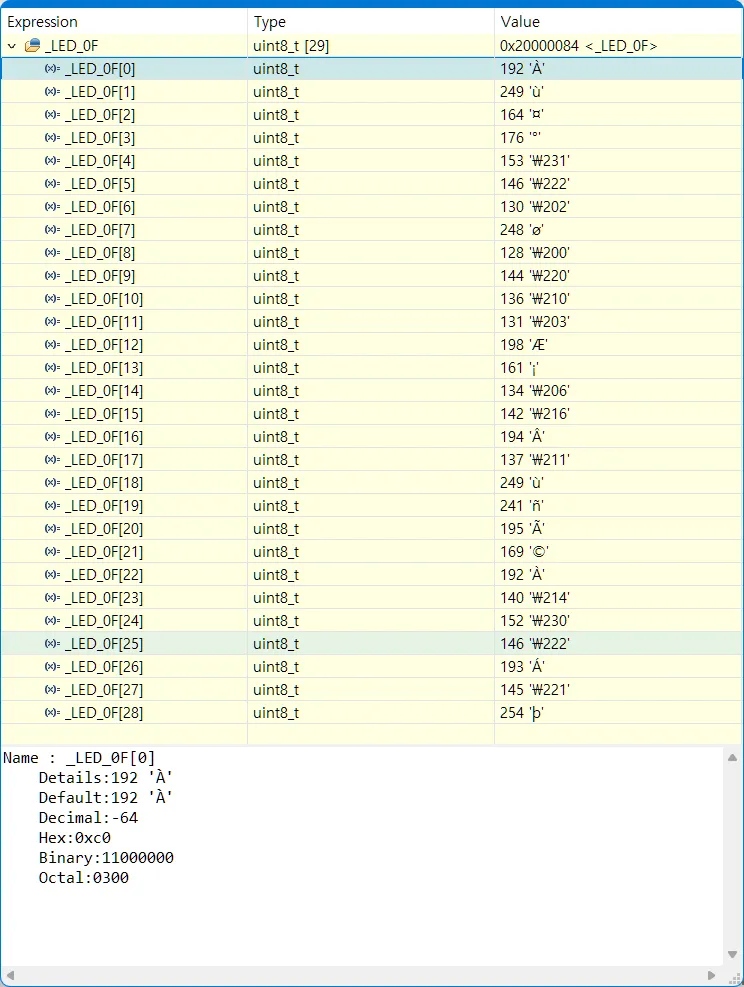The width and height of the screenshot is (744, 987).
Task: Click the details pane scroll up arrow
Action: click(x=732, y=758)
